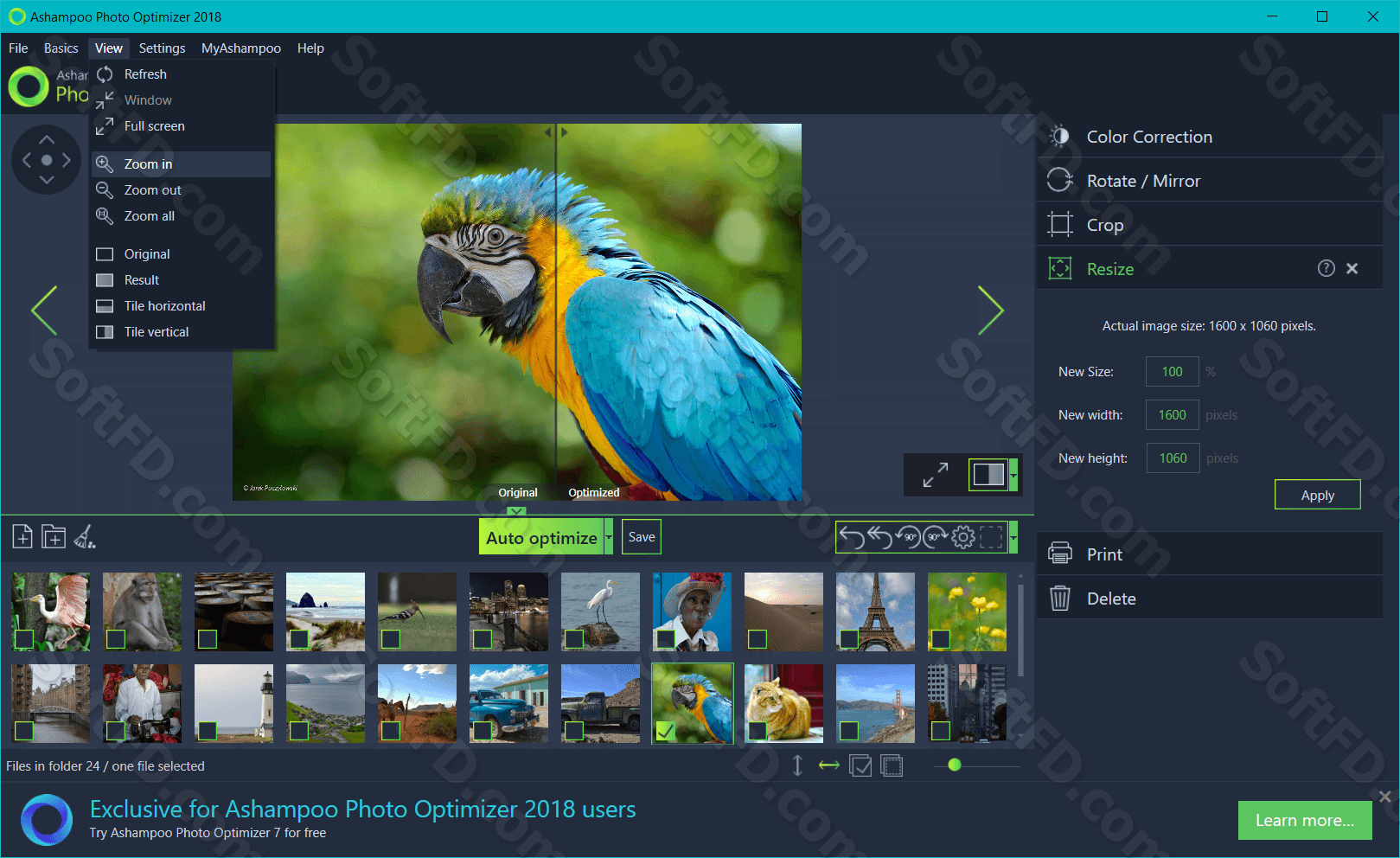Image resolution: width=1400 pixels, height=858 pixels.
Task: Expand the Delete section
Action: click(1210, 599)
